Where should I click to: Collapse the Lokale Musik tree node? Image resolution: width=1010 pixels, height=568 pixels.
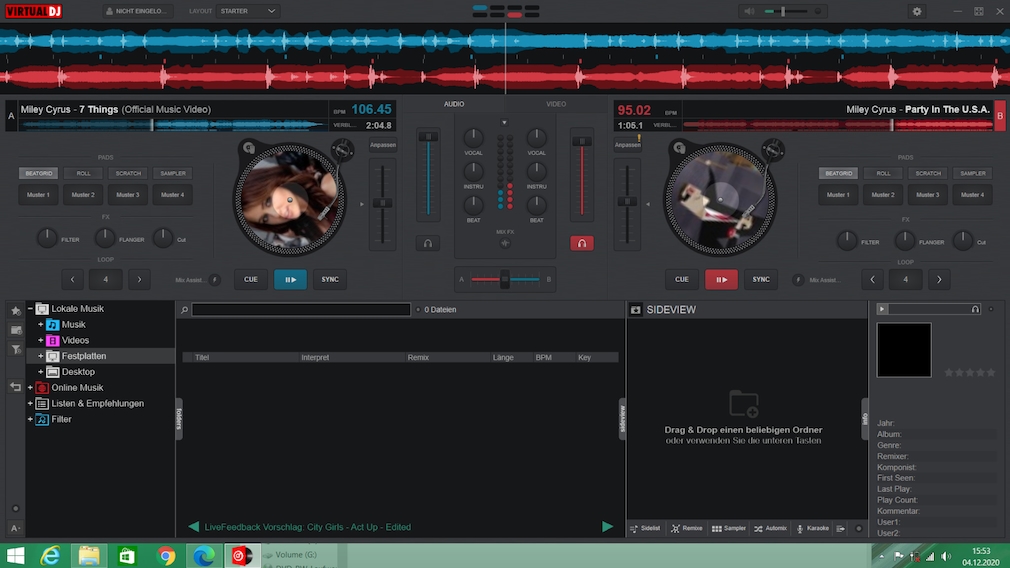[30, 308]
